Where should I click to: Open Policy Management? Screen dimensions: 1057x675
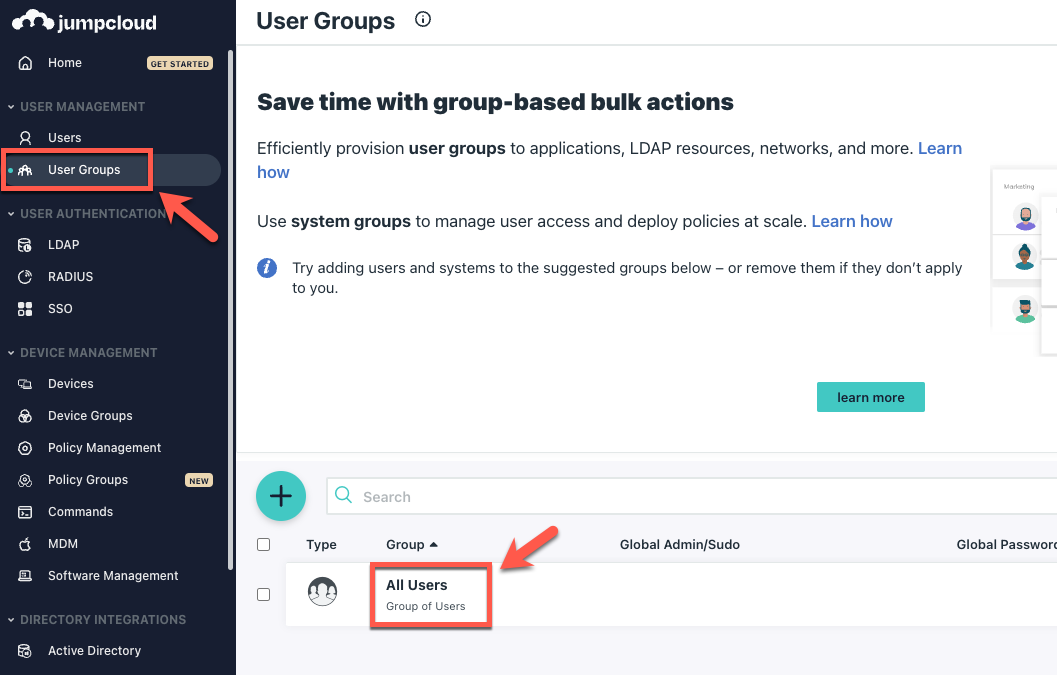[104, 448]
